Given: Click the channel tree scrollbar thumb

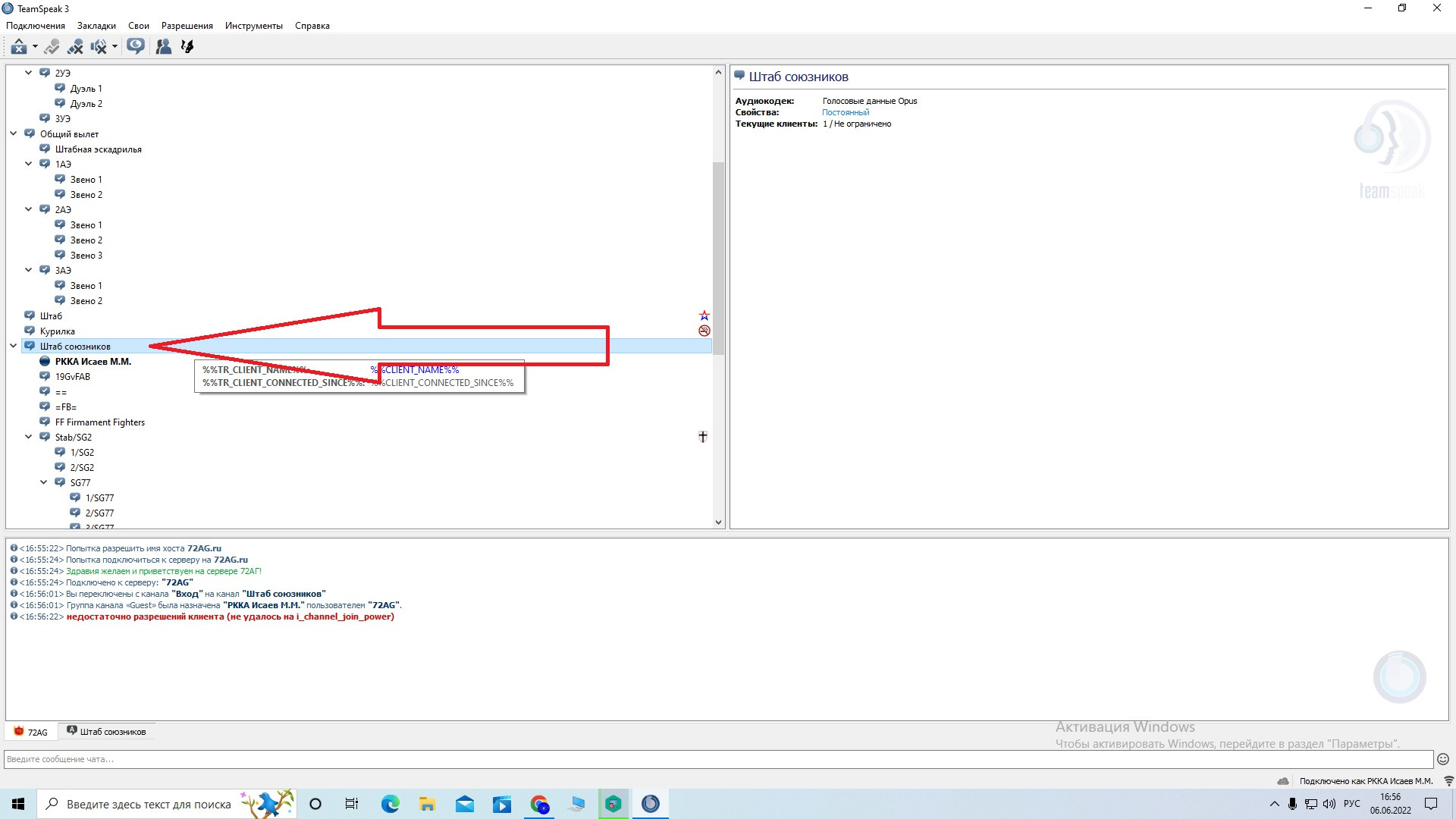Looking at the screenshot, I should pos(718,258).
